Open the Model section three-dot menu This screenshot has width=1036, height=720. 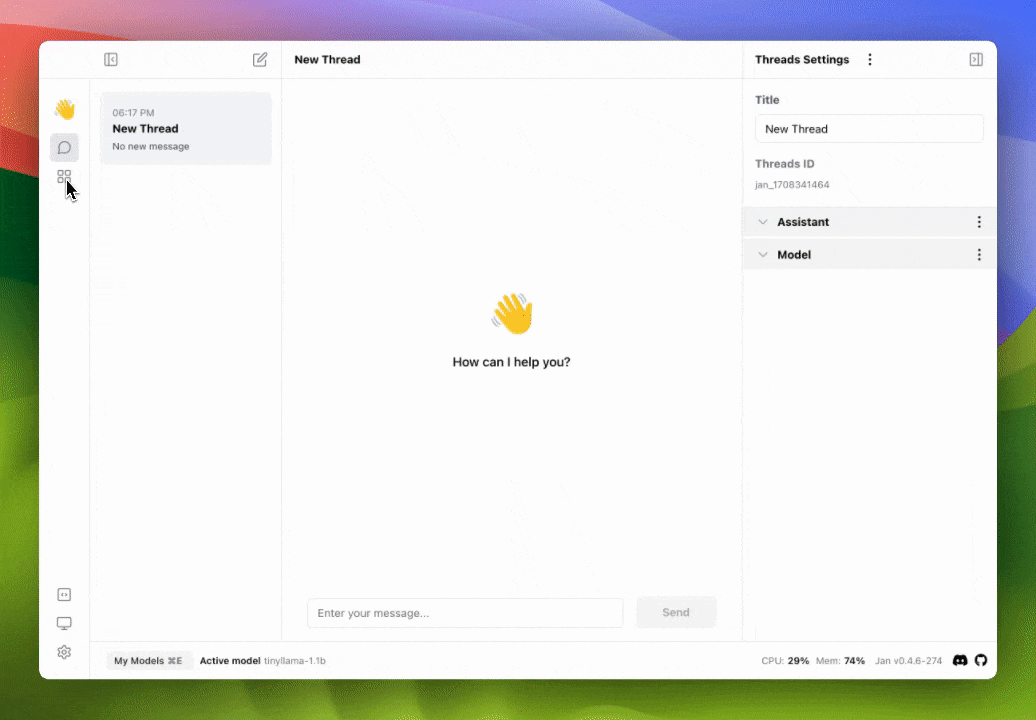pyautogui.click(x=979, y=255)
